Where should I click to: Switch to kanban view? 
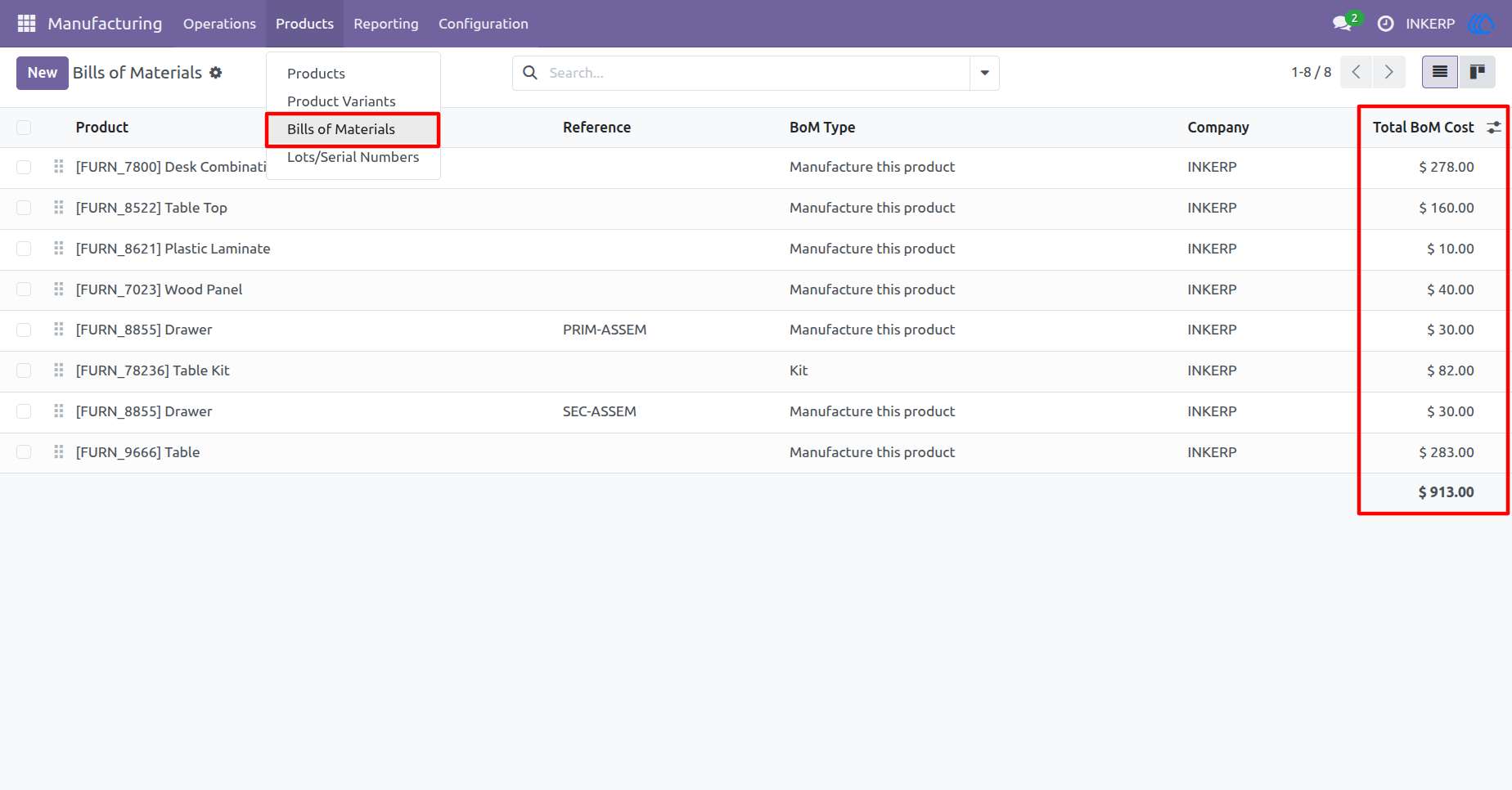pos(1477,72)
